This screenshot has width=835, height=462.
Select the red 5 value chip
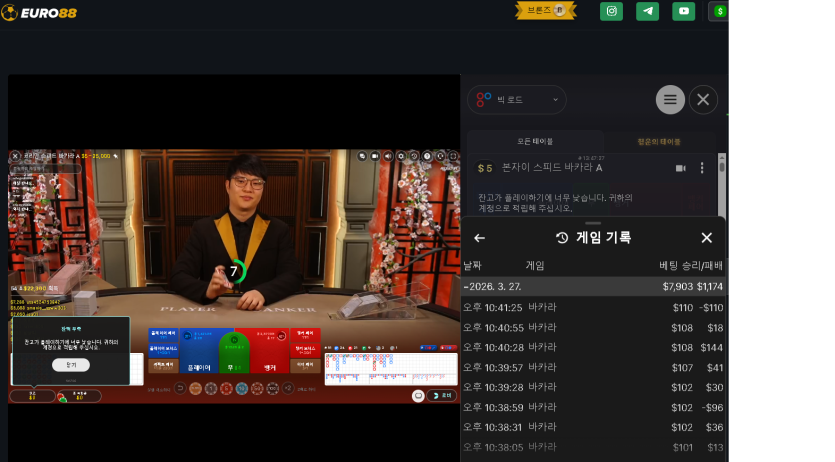pyautogui.click(x=226, y=389)
